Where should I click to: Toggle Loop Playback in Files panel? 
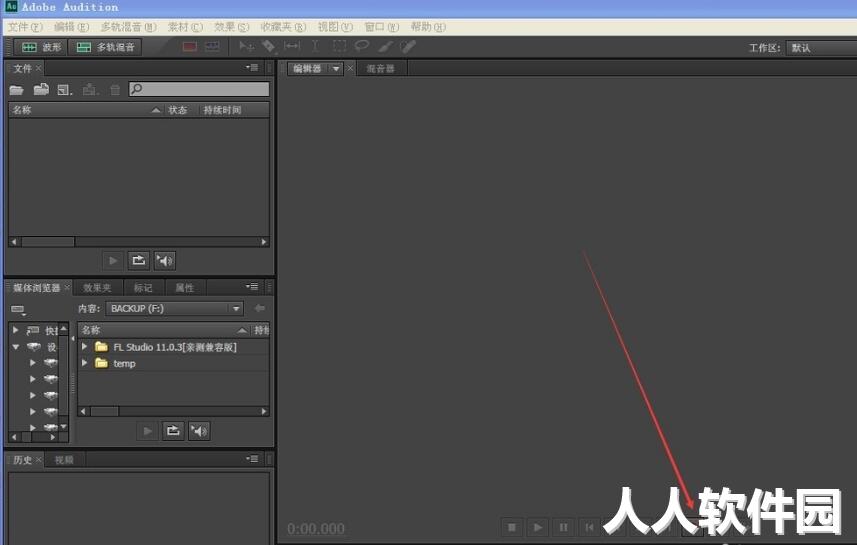139,261
